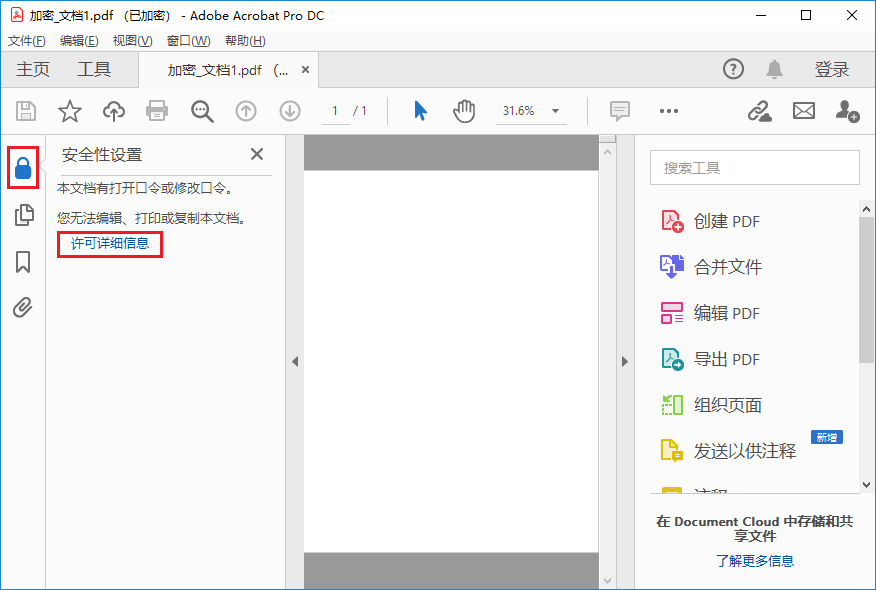Click document scrollbar up arrow

tap(607, 151)
